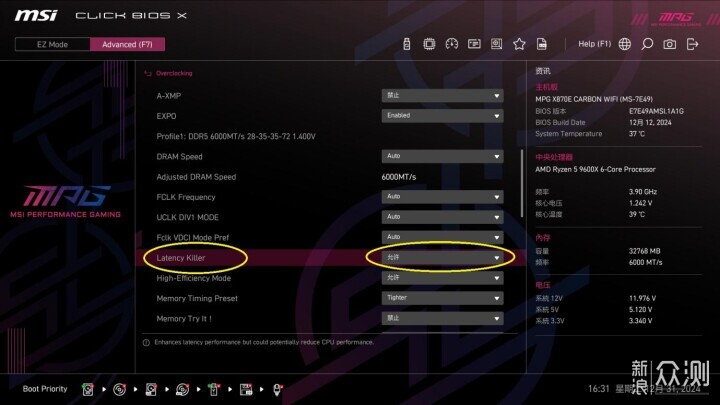Click the 6000MT/s adjusted speed value
720x405 pixels.
pos(399,177)
